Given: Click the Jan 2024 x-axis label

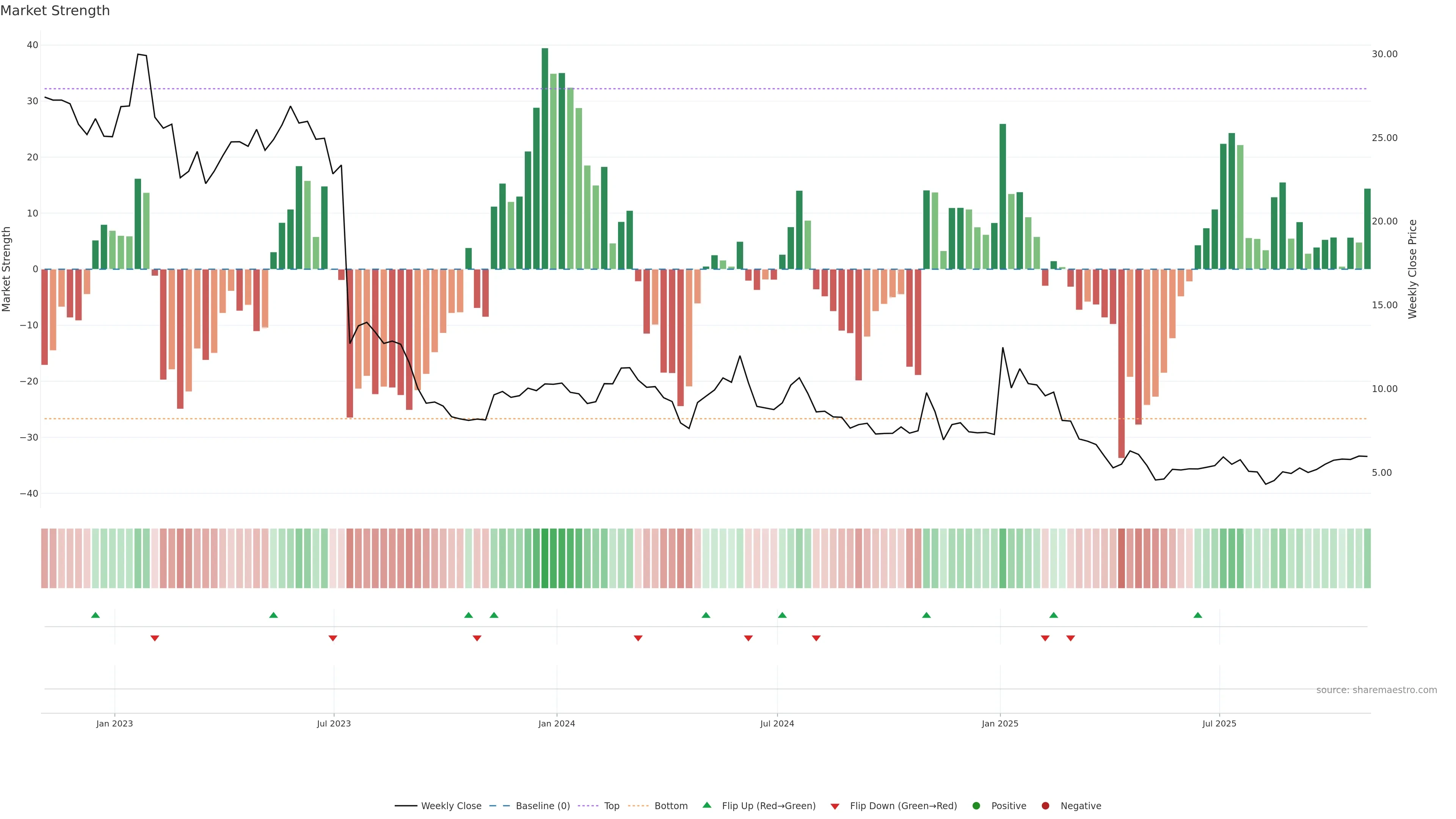Looking at the screenshot, I should point(556,723).
